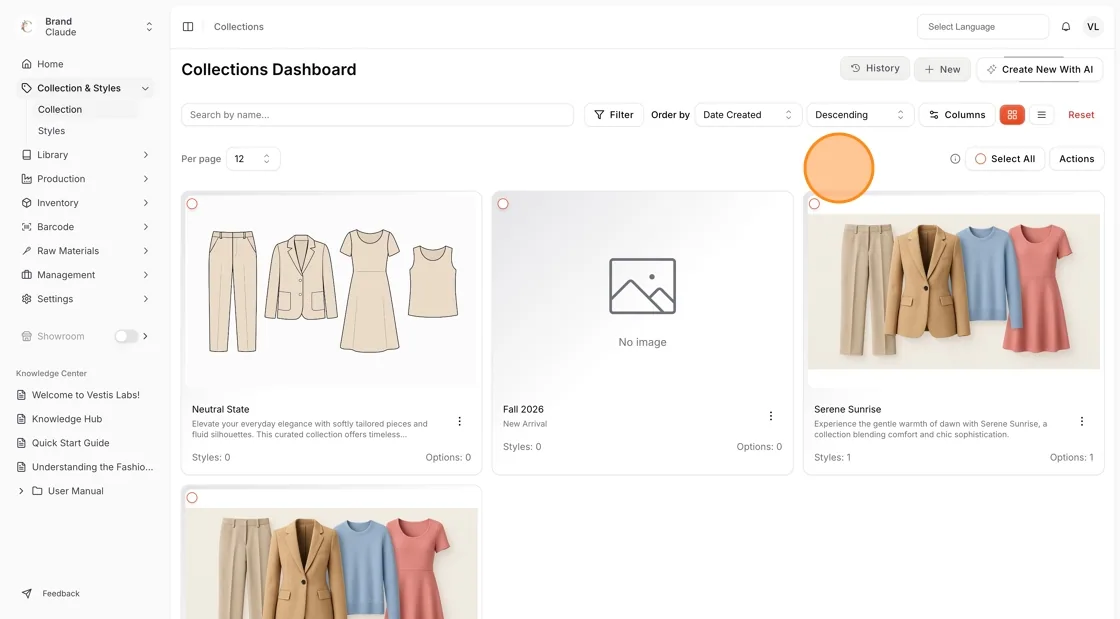Viewport: 1120px width, 619px height.
Task: Toggle the sidebar panel icon
Action: click(x=188, y=26)
